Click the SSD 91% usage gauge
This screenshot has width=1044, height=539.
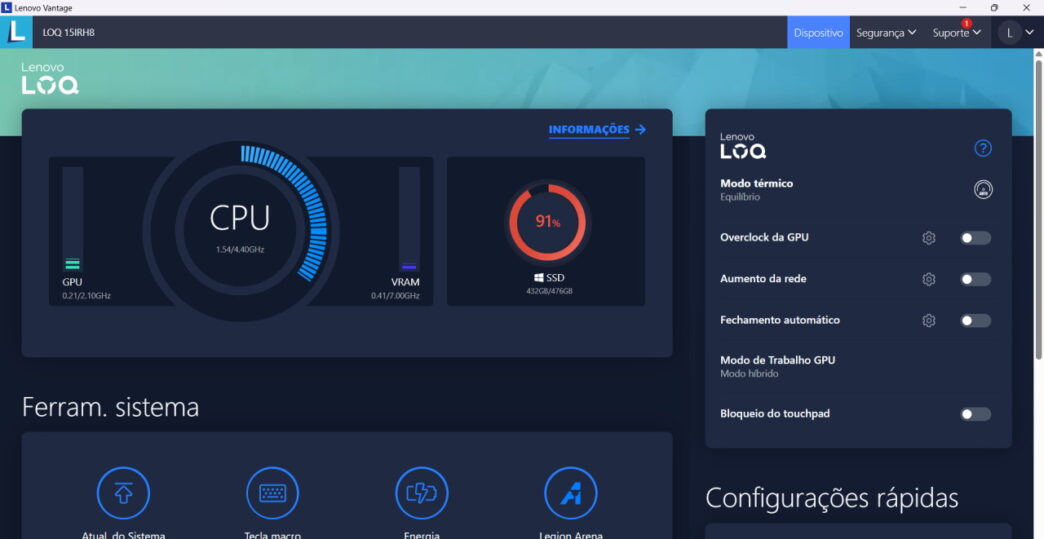[546, 222]
